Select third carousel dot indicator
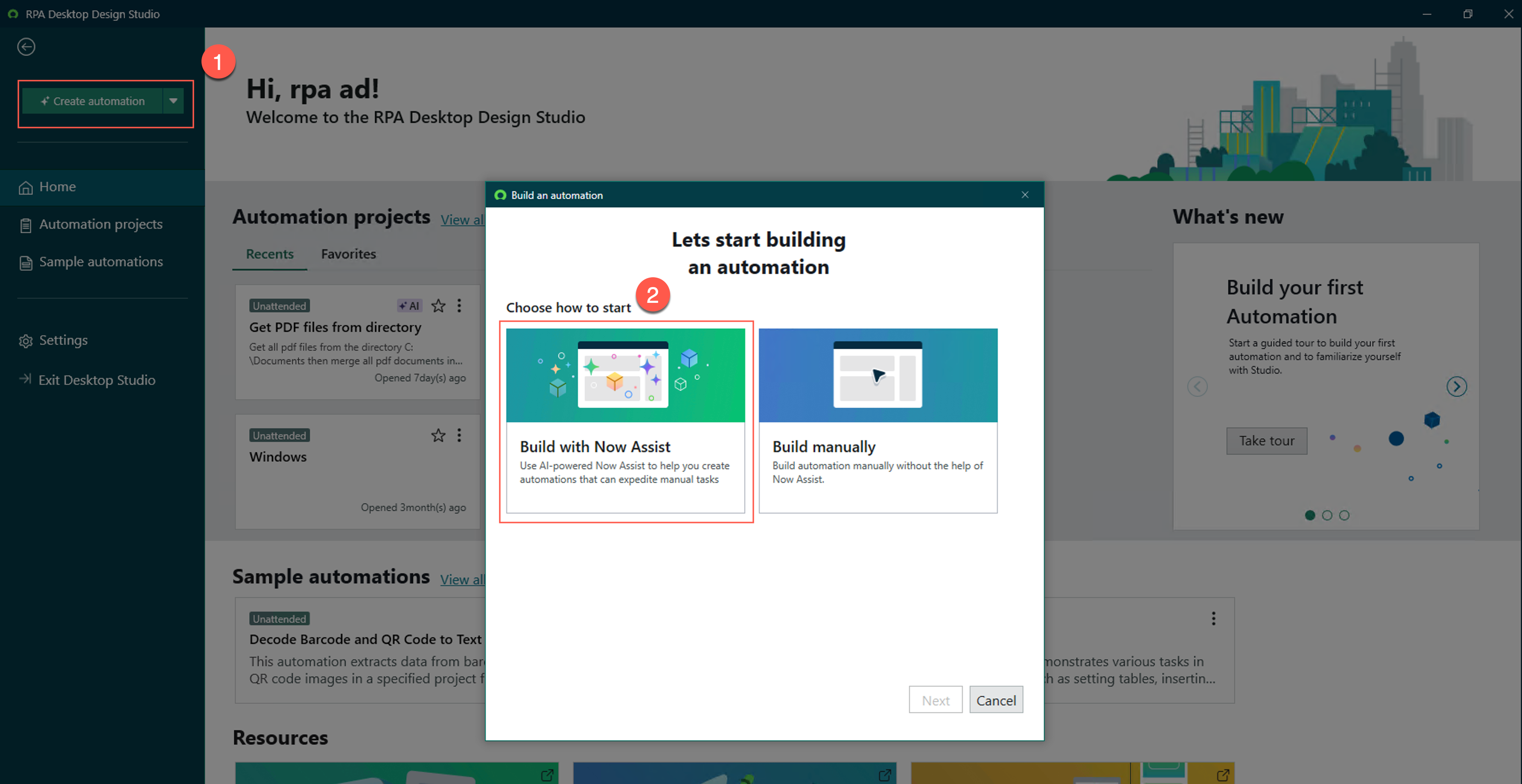The height and width of the screenshot is (784, 1522). 1344,515
